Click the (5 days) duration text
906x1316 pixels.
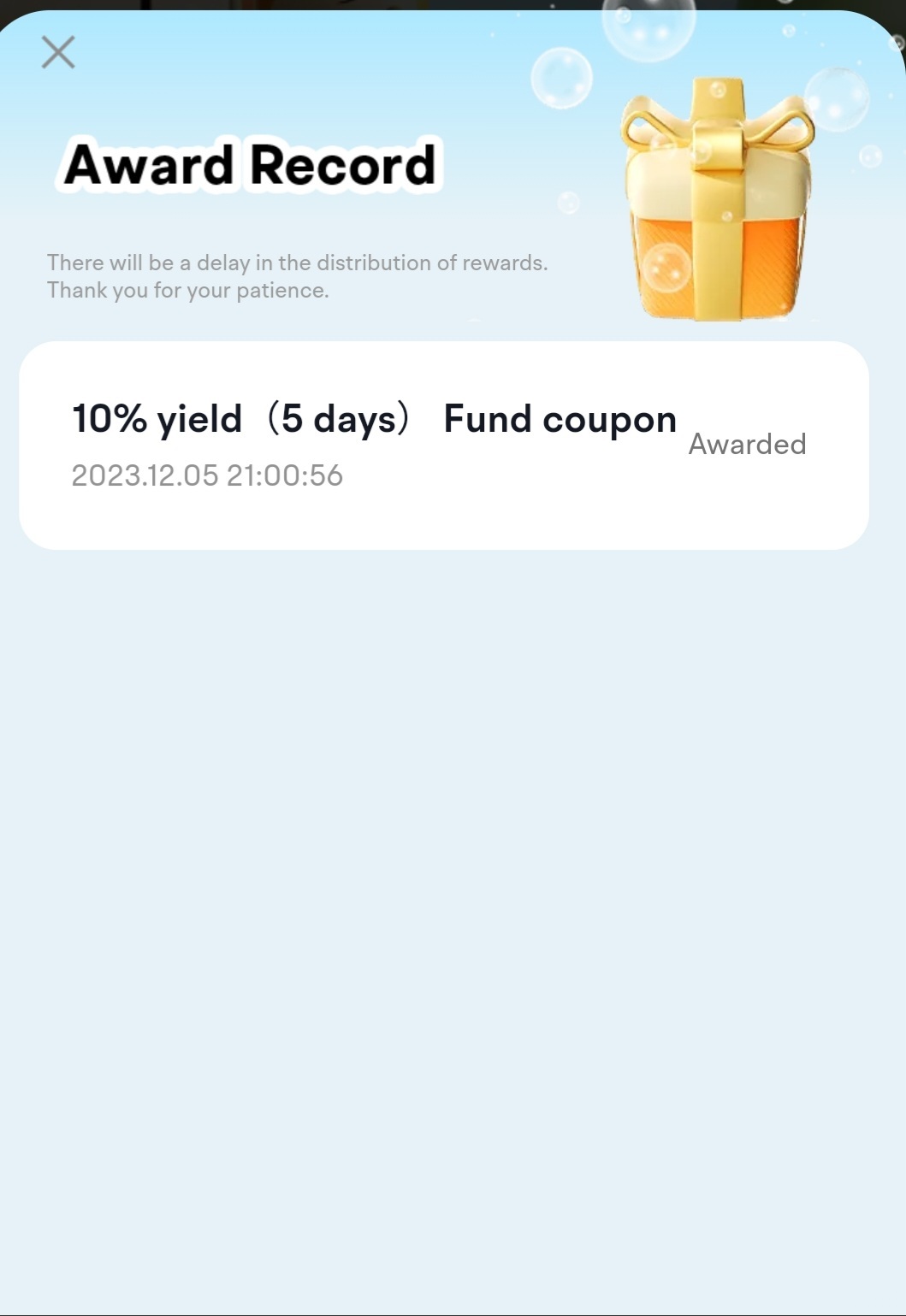(339, 419)
